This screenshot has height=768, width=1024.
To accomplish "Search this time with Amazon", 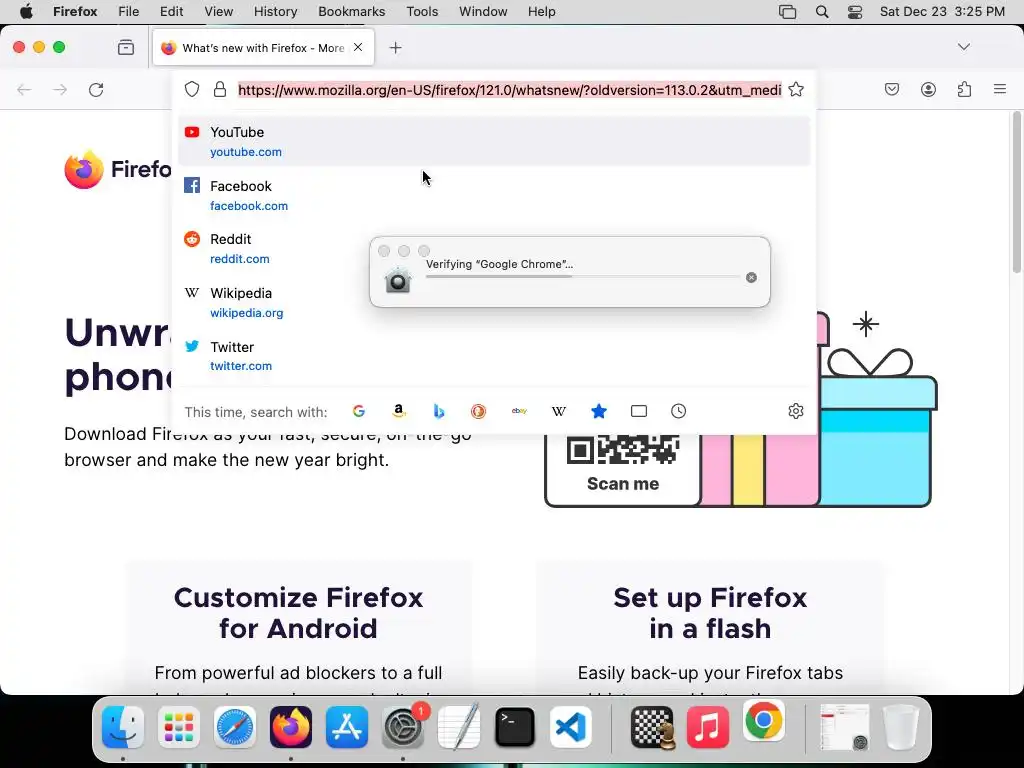I will [398, 411].
